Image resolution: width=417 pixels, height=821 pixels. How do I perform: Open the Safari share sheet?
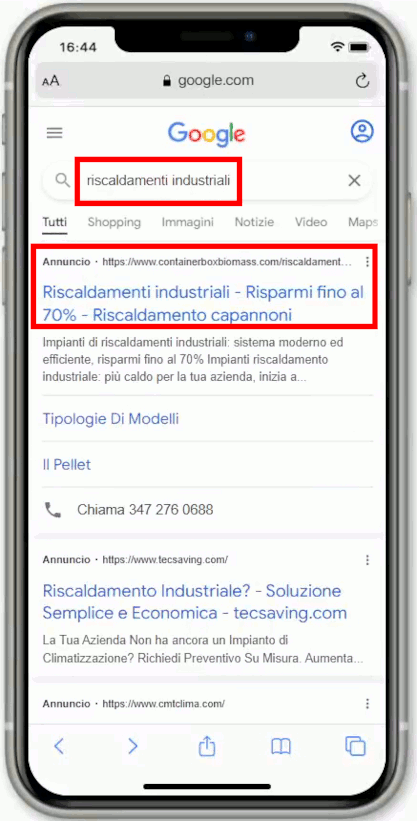tap(207, 746)
